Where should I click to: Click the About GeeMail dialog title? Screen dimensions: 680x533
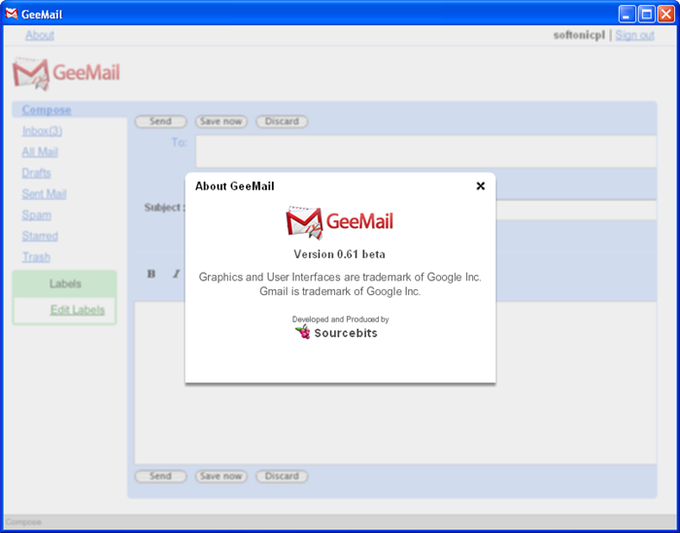click(x=235, y=186)
